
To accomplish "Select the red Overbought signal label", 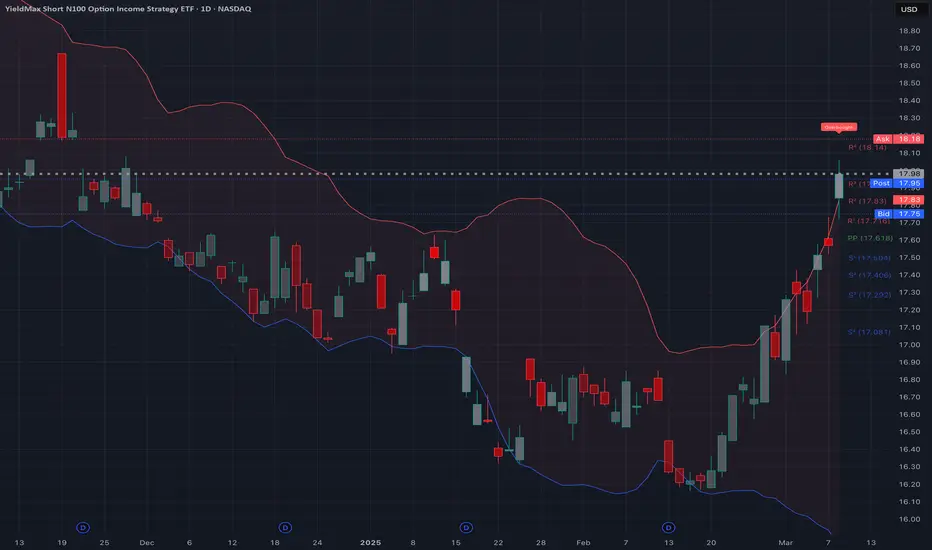I will pos(839,127).
